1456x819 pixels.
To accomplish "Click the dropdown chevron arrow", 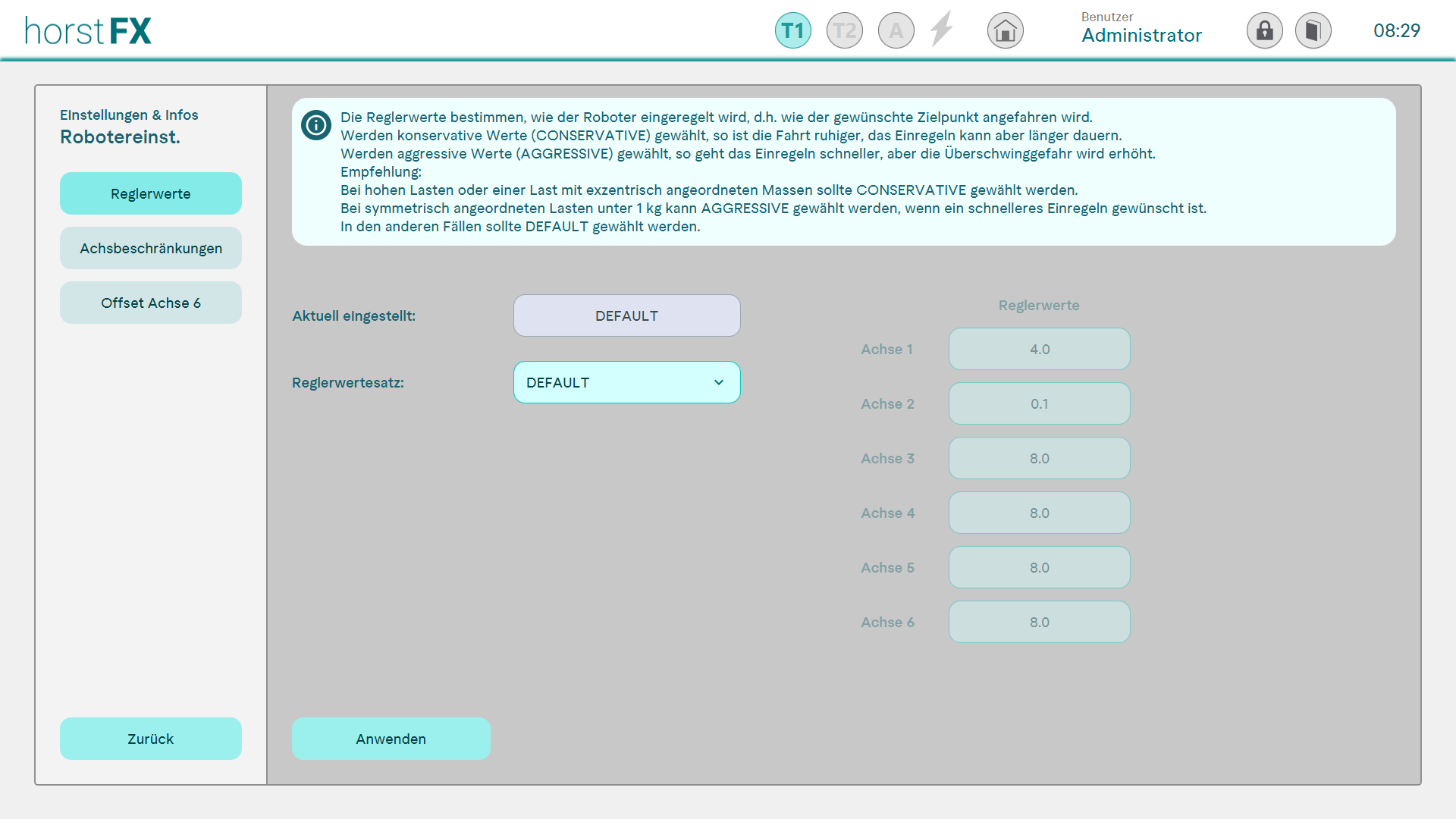I will coord(718,382).
